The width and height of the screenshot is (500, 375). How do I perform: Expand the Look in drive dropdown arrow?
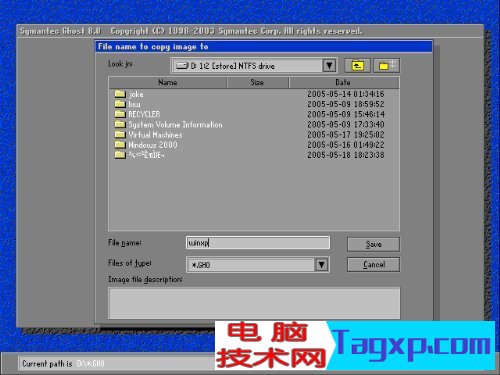(329, 65)
